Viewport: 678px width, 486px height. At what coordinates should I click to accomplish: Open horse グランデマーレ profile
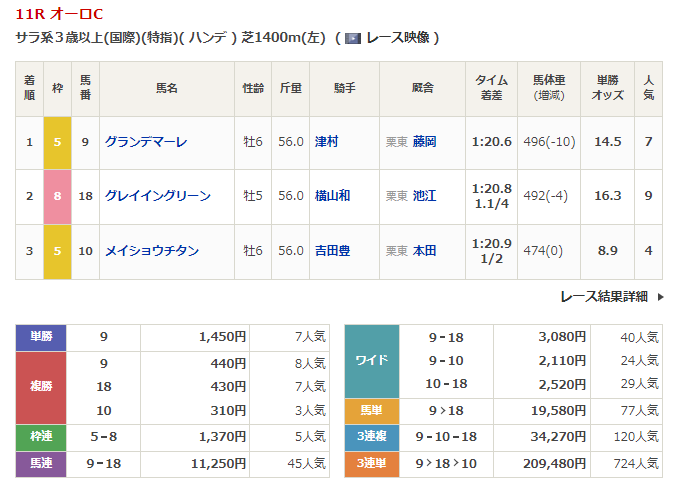point(146,142)
